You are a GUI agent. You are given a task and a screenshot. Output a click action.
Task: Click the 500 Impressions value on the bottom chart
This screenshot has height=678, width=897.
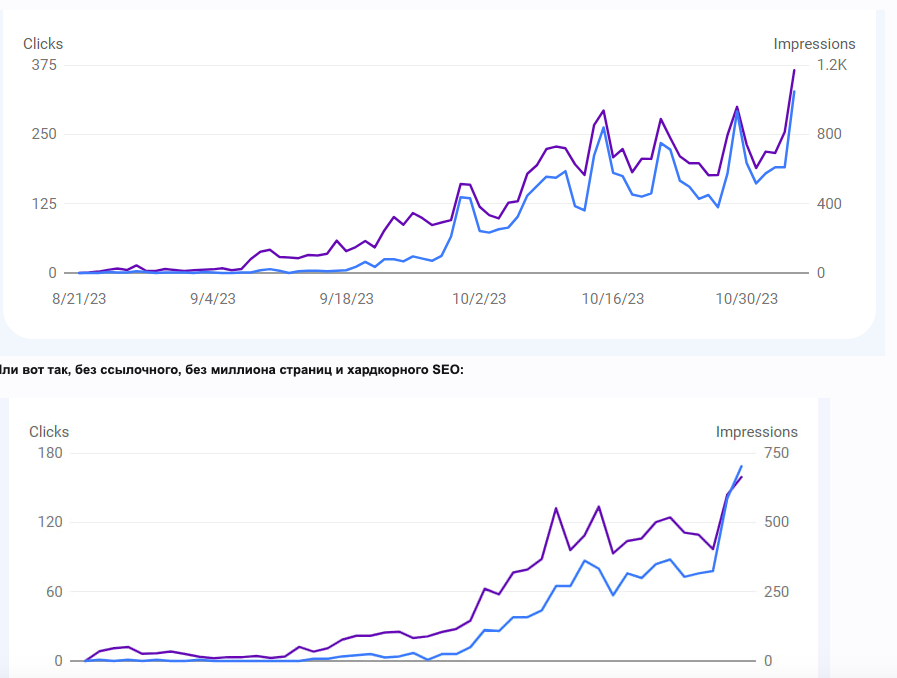pyautogui.click(x=776, y=523)
